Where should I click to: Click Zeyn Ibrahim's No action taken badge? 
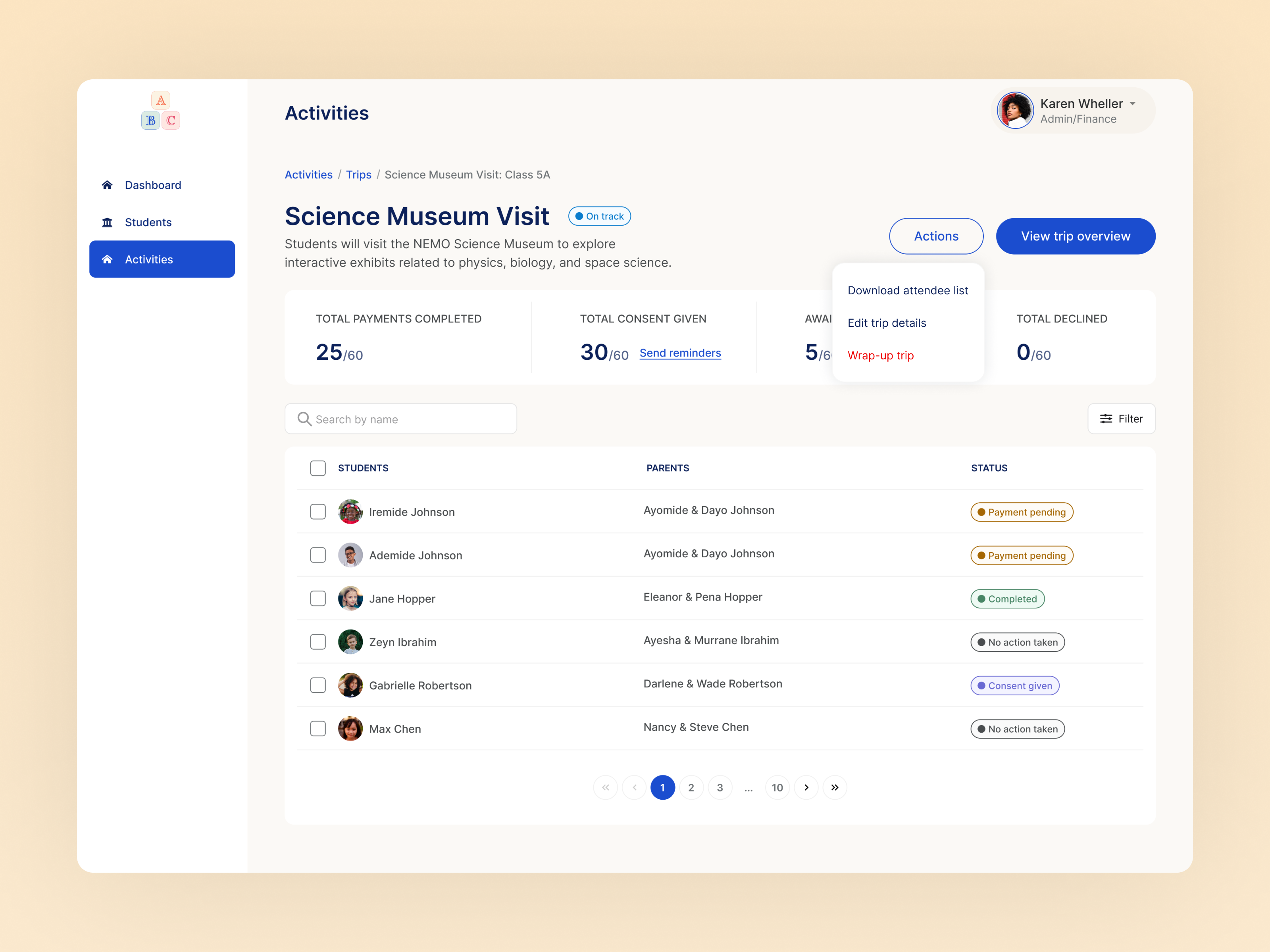(x=1017, y=642)
